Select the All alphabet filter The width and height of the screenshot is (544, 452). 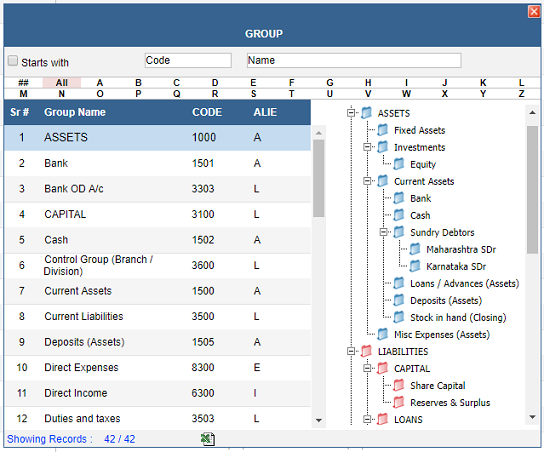(62, 83)
